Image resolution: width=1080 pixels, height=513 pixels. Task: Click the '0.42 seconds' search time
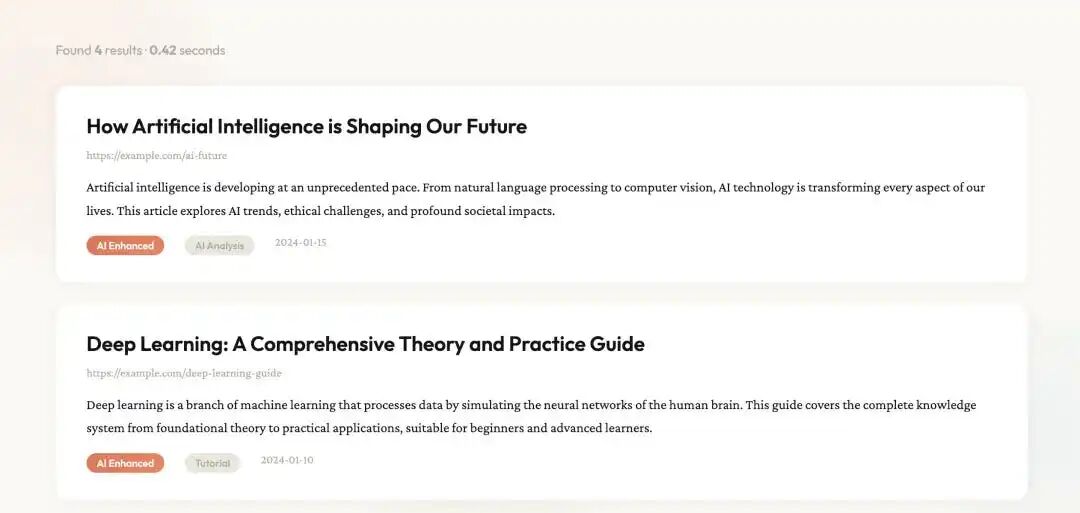187,51
